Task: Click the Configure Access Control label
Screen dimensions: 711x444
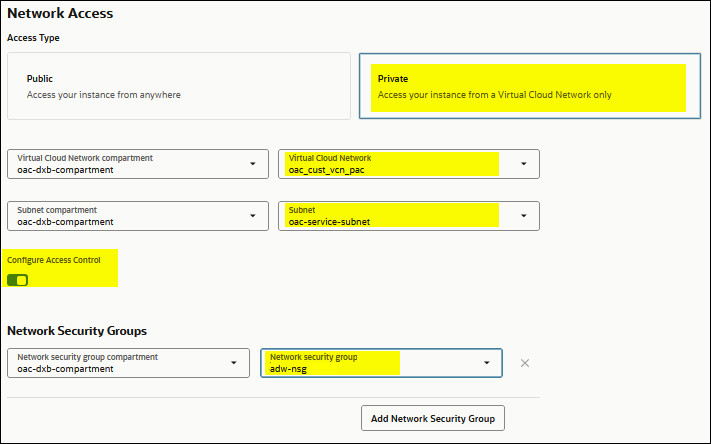Action: tap(54, 261)
